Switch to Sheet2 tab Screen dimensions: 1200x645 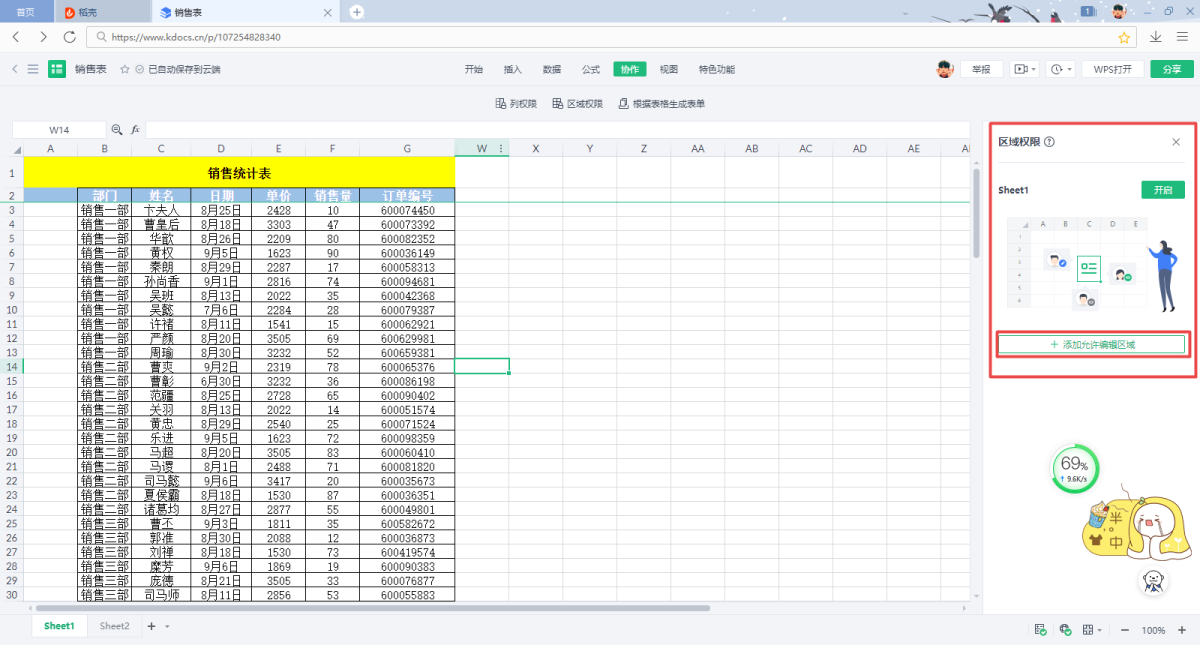[x=114, y=626]
